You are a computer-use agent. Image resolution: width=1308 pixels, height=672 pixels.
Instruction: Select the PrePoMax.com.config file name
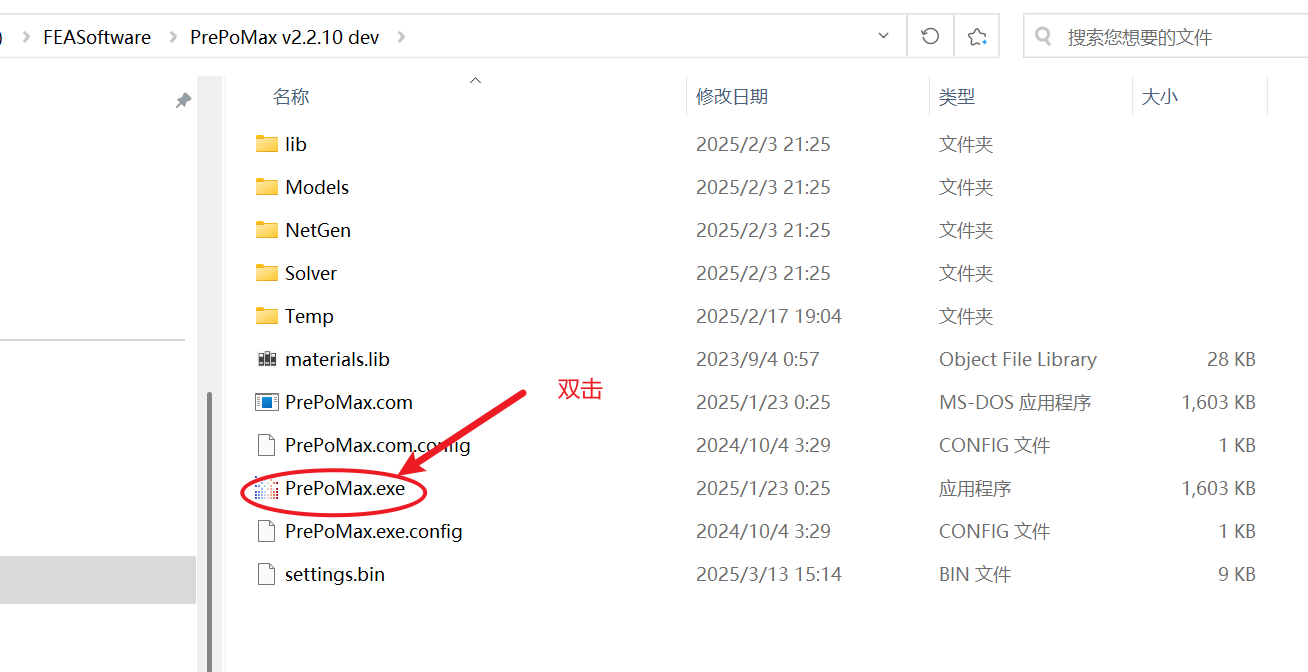(378, 445)
